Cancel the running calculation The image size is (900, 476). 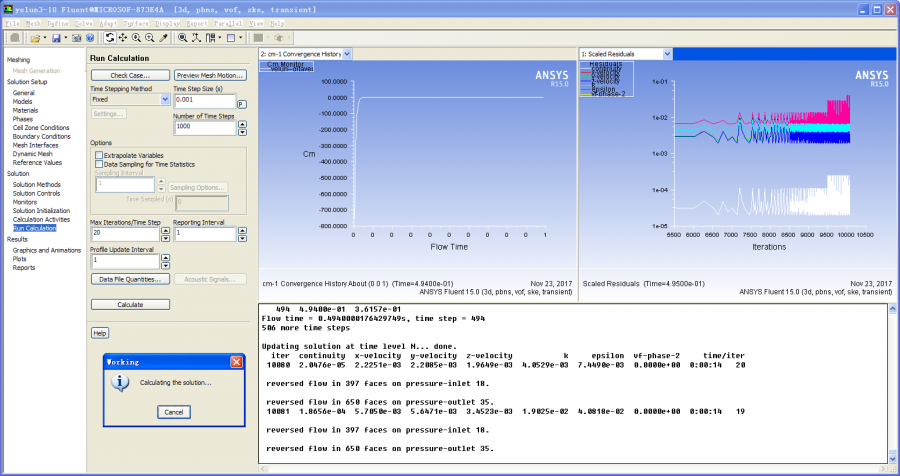tap(174, 412)
